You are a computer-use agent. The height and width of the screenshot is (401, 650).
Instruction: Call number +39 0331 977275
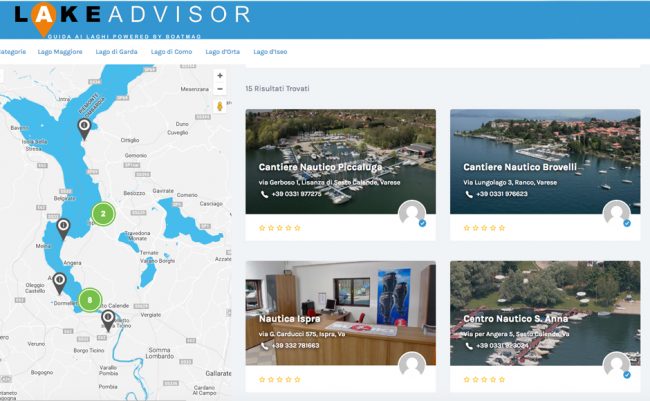(x=296, y=194)
